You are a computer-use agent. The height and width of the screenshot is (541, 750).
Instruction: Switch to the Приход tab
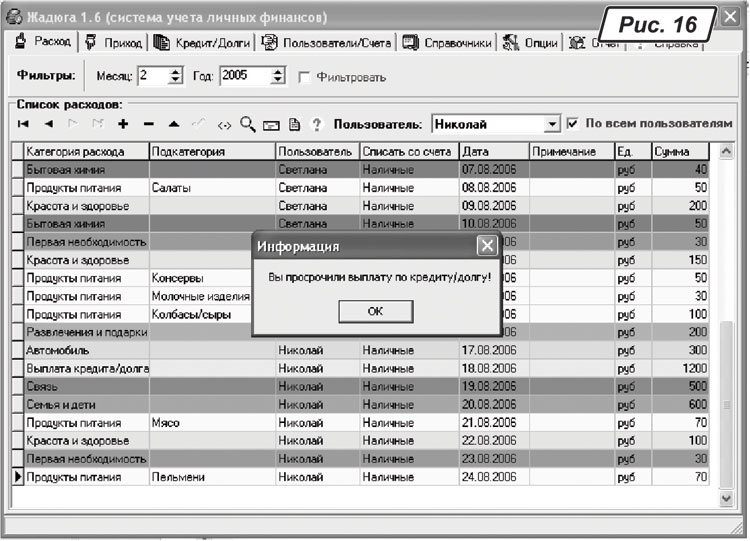pos(115,43)
